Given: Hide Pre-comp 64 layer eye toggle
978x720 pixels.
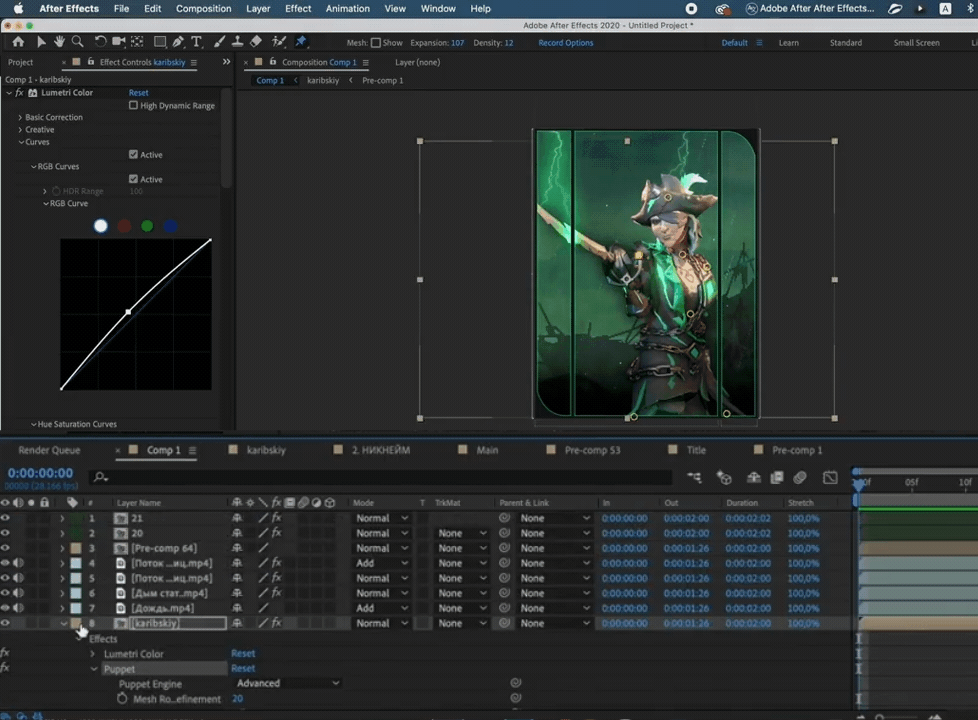Looking at the screenshot, I should pos(6,548).
